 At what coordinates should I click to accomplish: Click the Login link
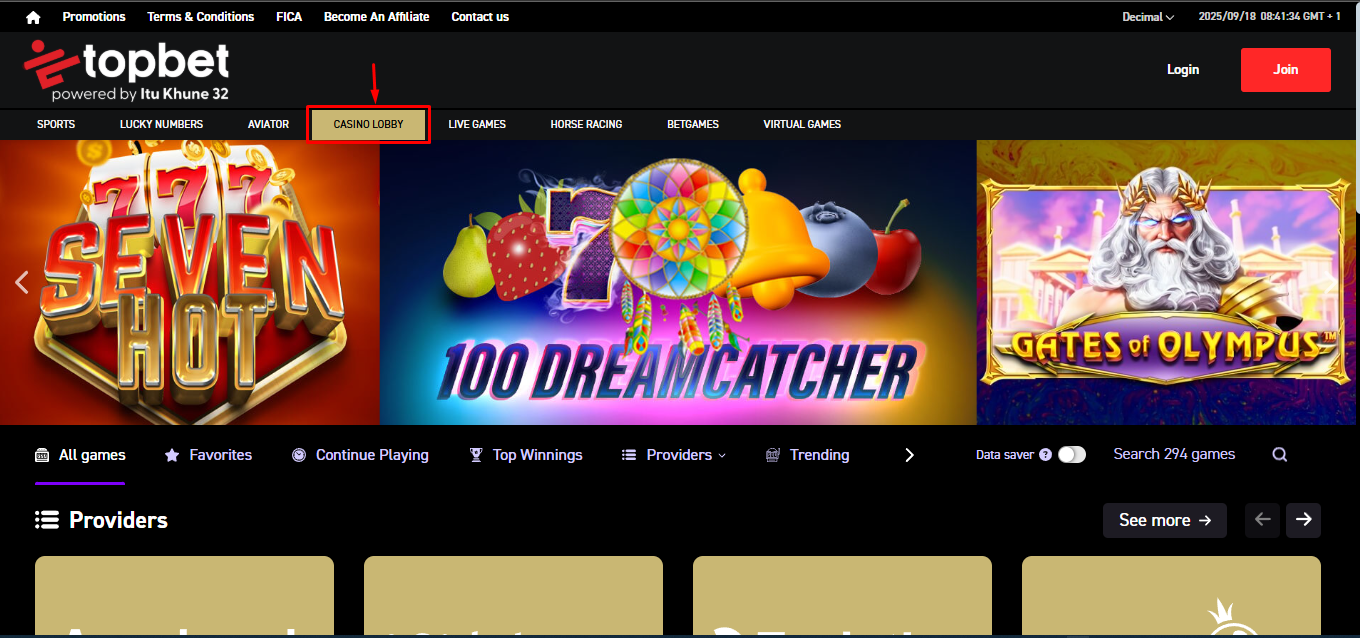pos(1182,69)
